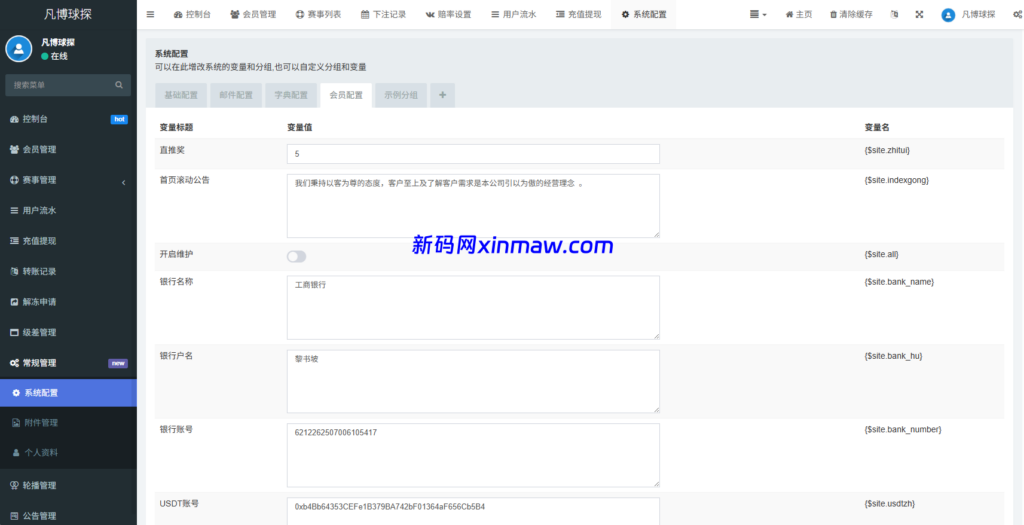
Task: Expand the 常规管理 menu with new badge
Action: click(x=69, y=363)
